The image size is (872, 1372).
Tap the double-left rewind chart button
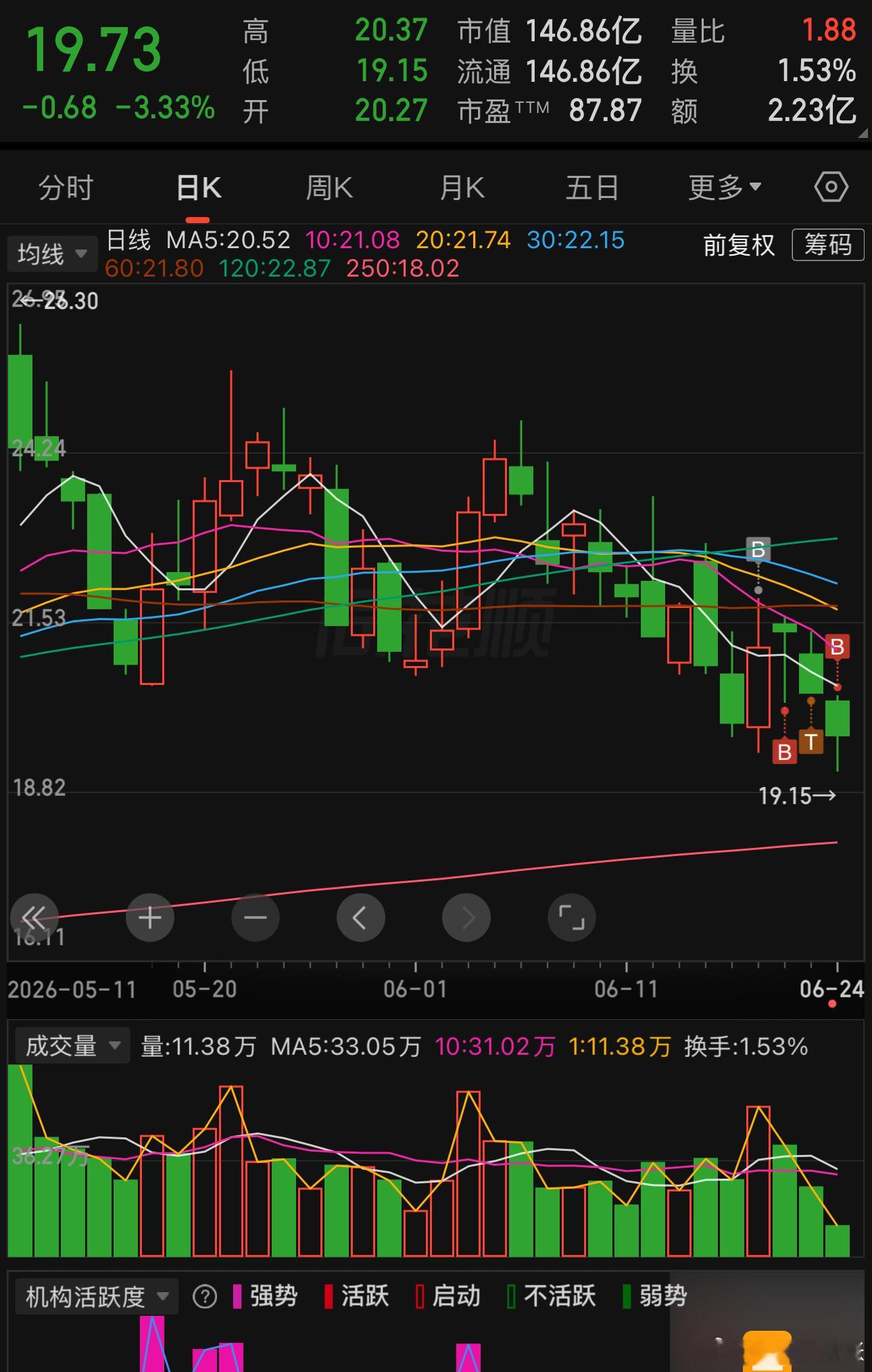(x=34, y=918)
